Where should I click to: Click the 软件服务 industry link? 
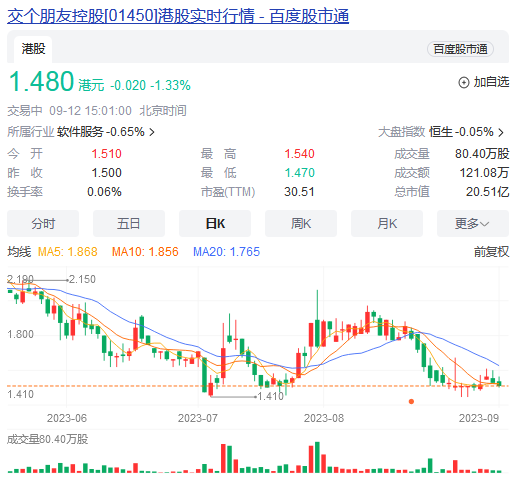coord(80,132)
